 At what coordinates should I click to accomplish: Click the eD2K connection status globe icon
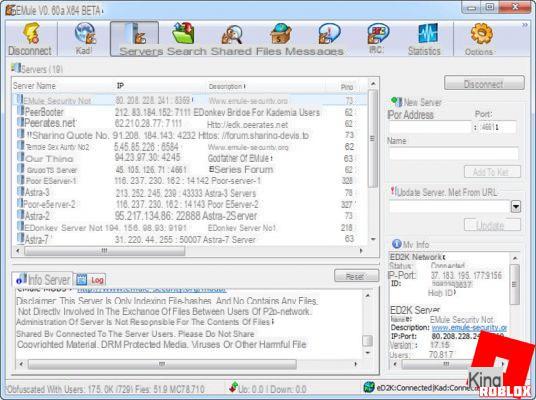point(369,387)
